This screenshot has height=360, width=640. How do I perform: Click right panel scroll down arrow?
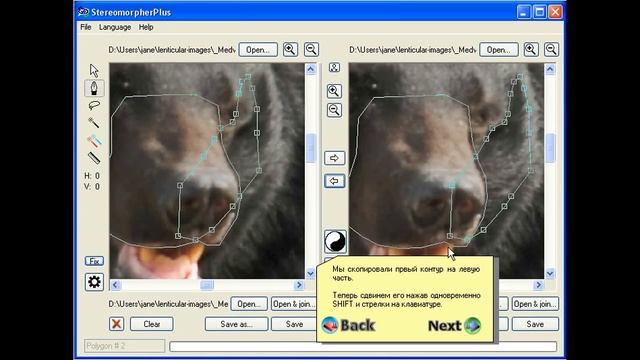(x=550, y=273)
